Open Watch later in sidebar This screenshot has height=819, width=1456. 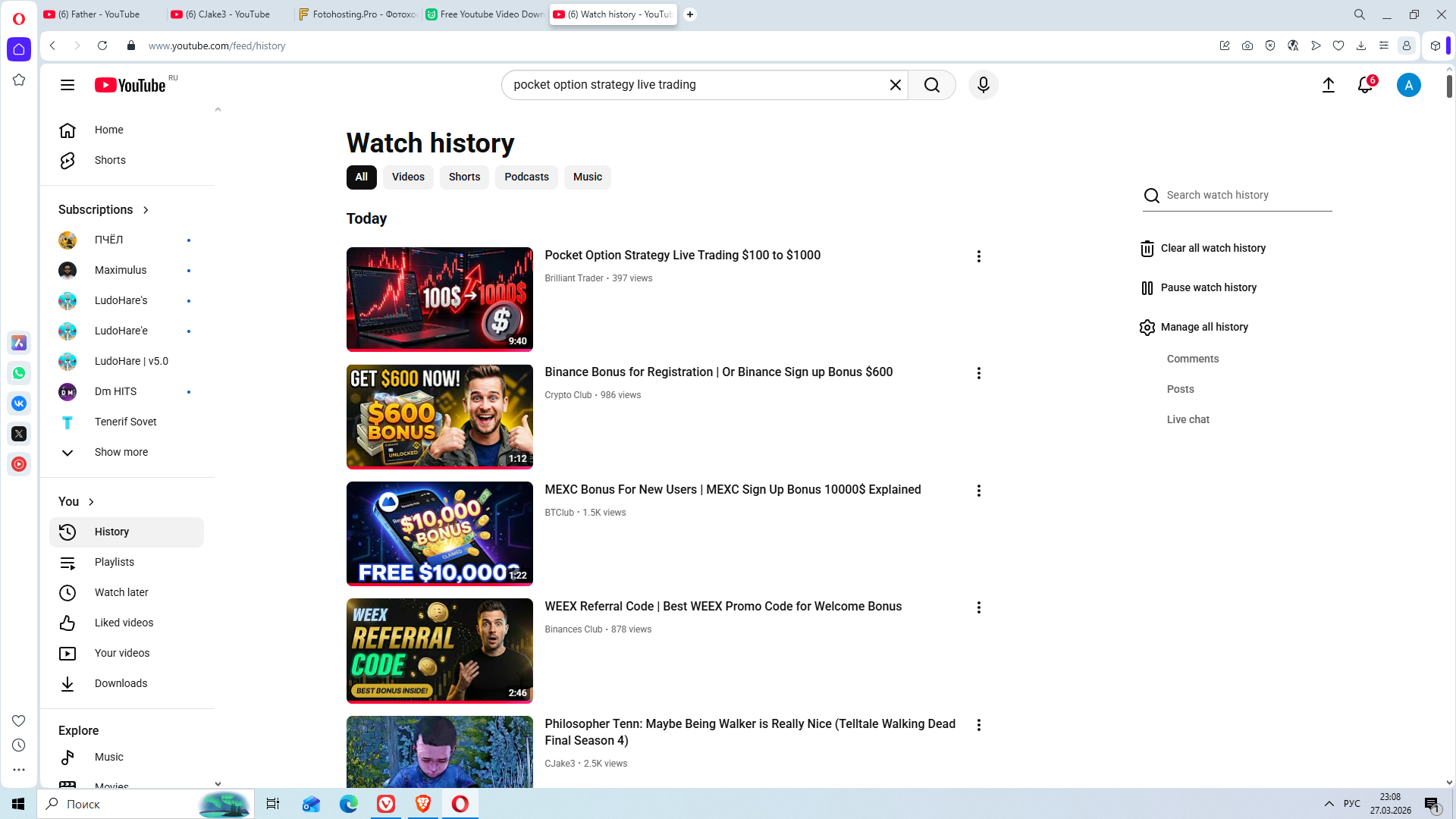[x=121, y=592]
